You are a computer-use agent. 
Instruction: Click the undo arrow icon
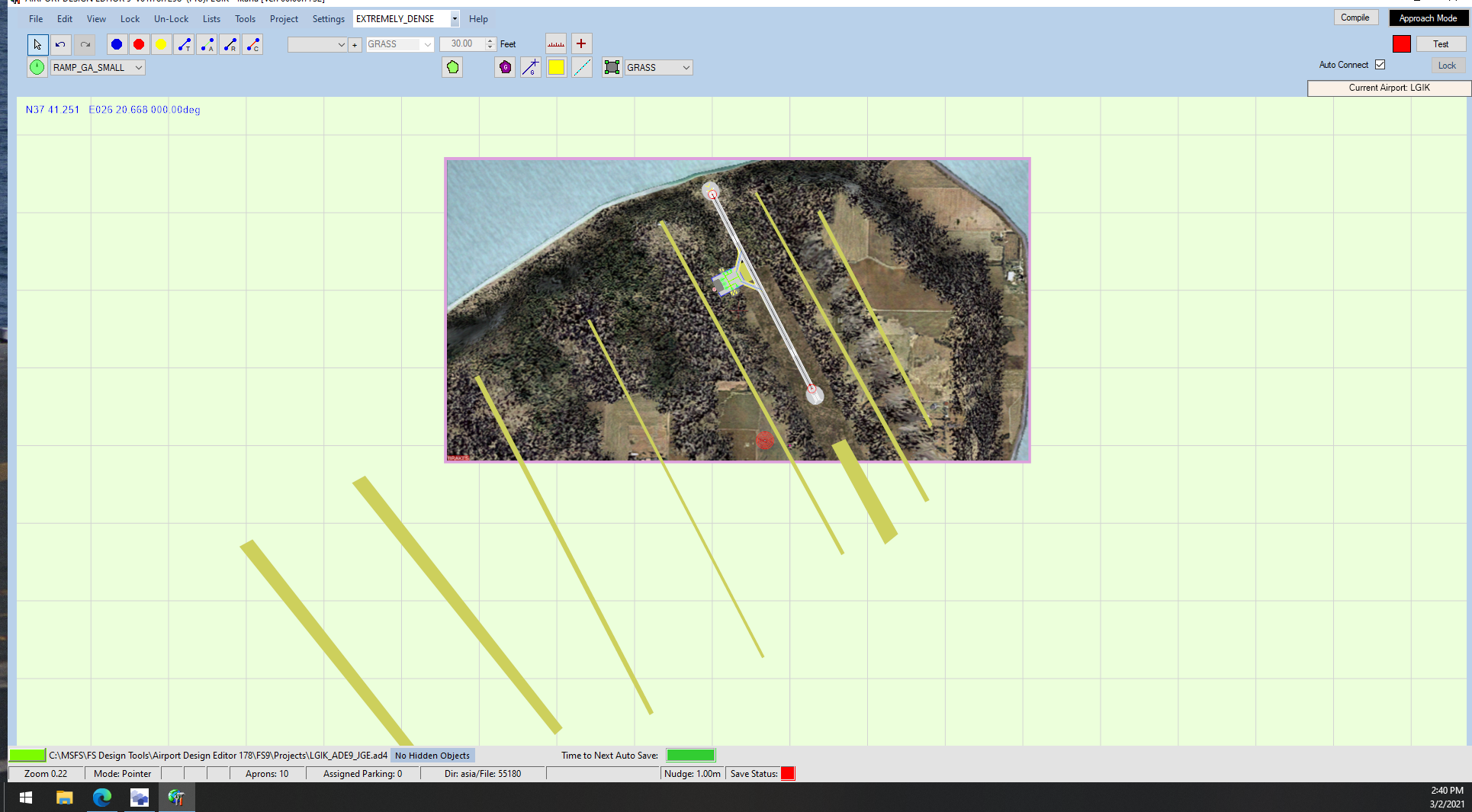60,44
